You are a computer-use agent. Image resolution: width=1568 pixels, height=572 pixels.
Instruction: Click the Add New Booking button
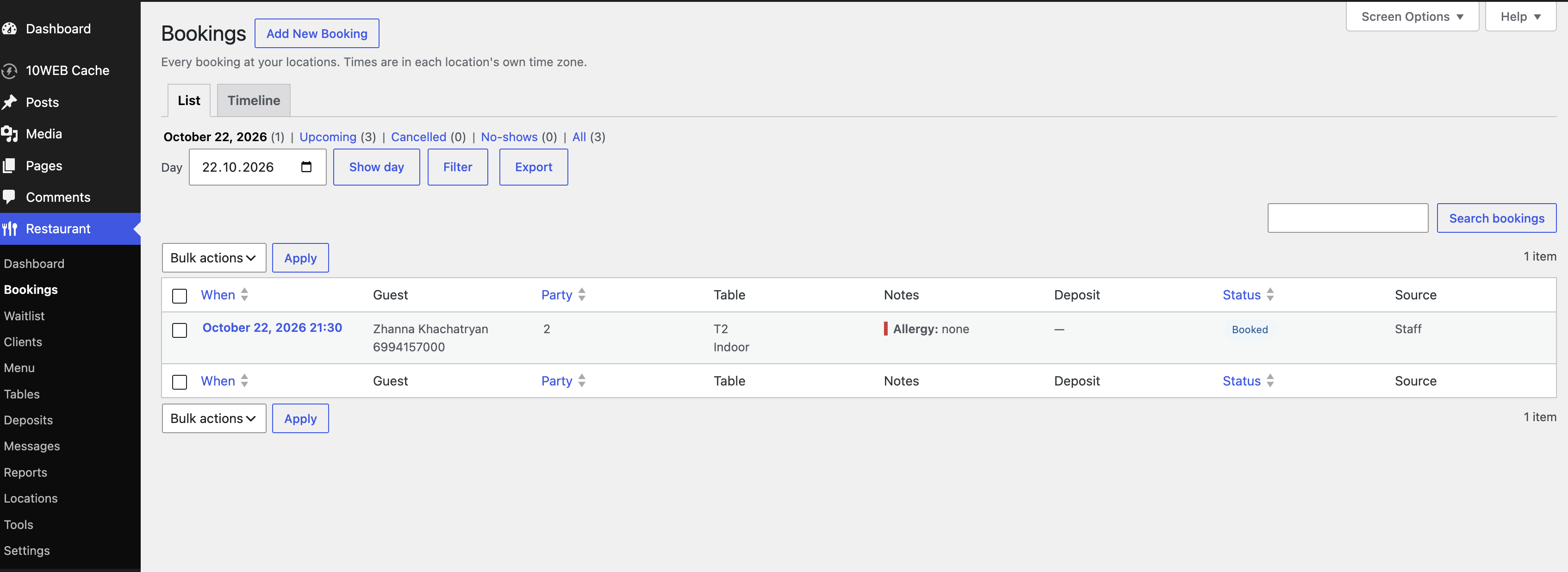(x=317, y=33)
